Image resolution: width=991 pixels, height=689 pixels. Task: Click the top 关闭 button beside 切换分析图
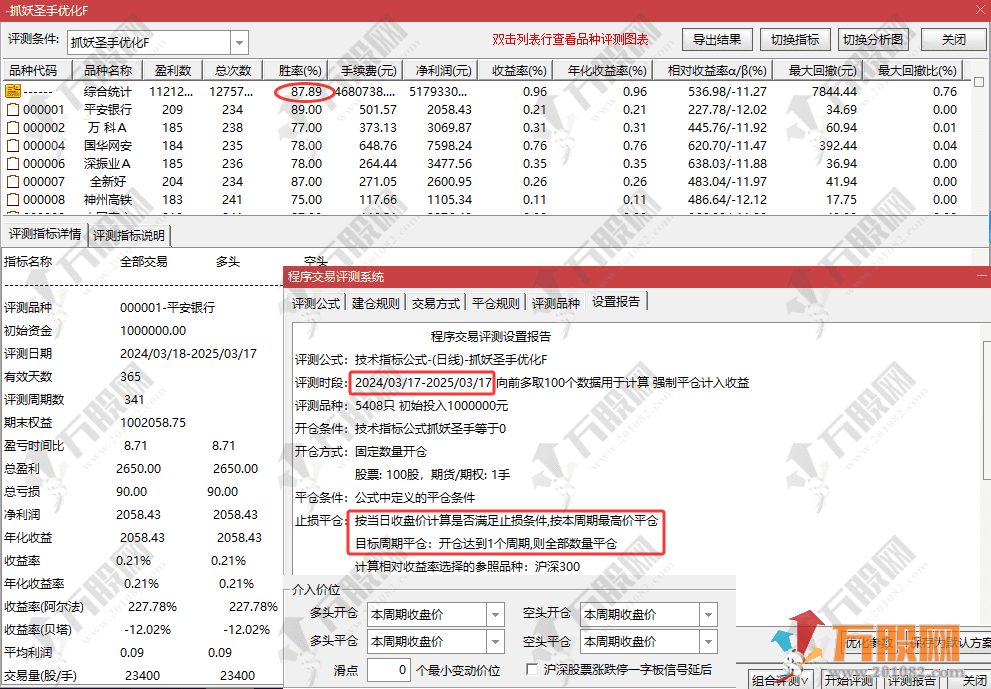tap(954, 40)
